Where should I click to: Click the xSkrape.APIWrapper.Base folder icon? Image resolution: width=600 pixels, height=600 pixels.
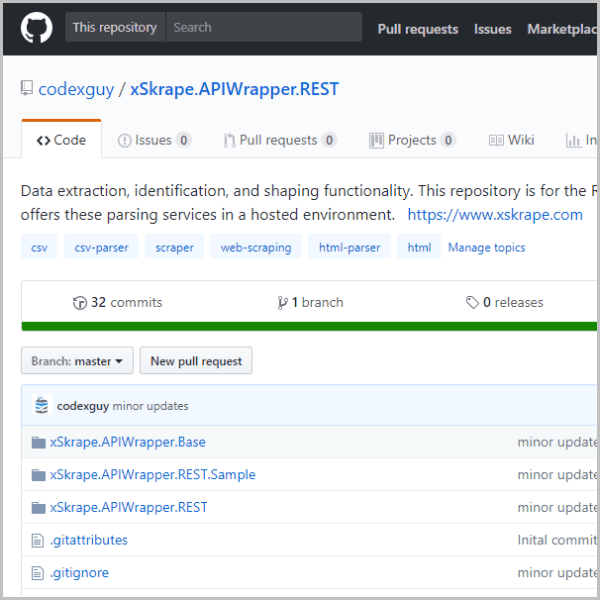click(39, 442)
